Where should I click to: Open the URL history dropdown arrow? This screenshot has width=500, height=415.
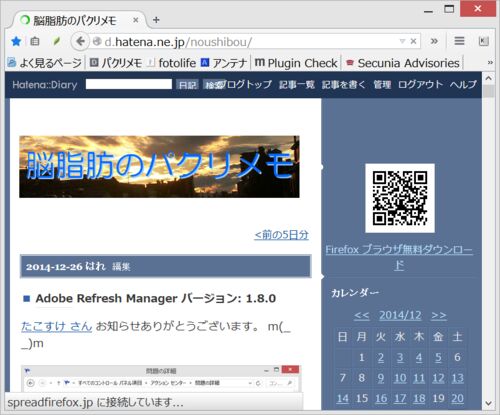tap(402, 41)
